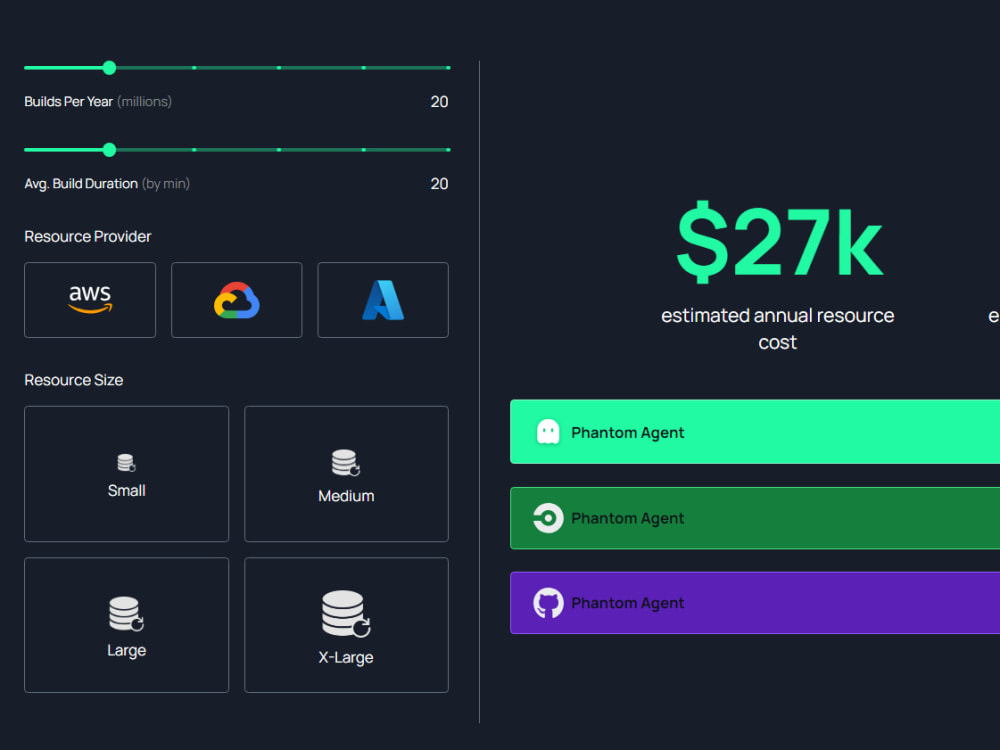Click the $27k cost figure
This screenshot has width=1000, height=750.
[x=779, y=241]
